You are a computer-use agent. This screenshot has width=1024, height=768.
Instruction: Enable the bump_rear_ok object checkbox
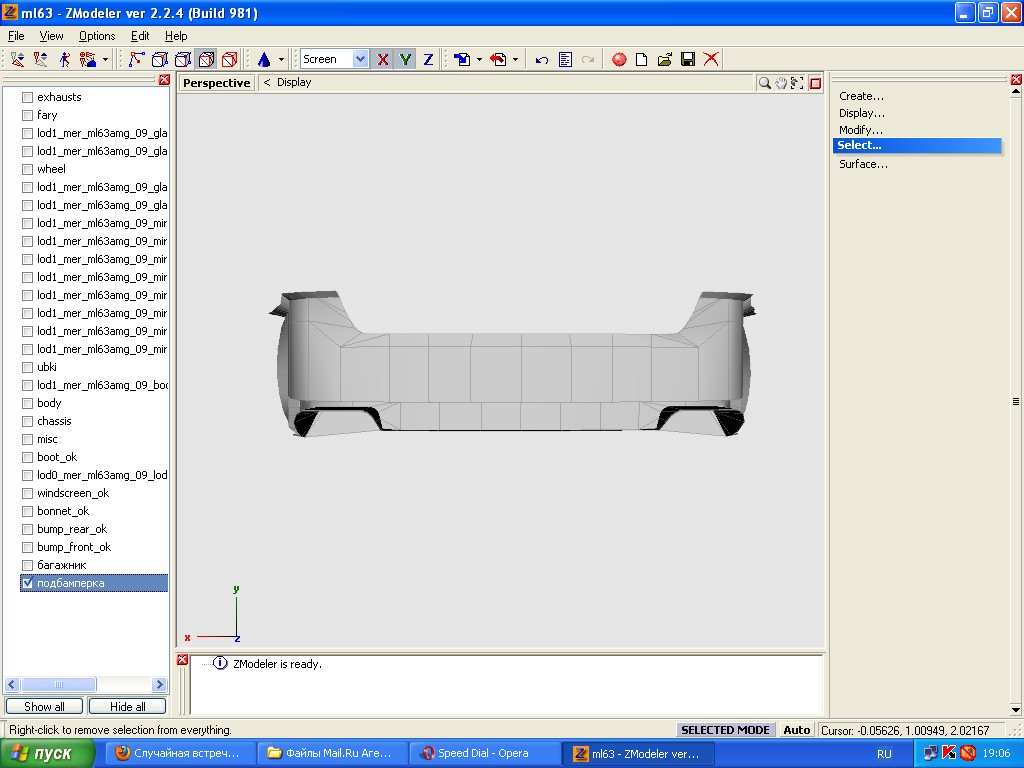pyautogui.click(x=28, y=529)
